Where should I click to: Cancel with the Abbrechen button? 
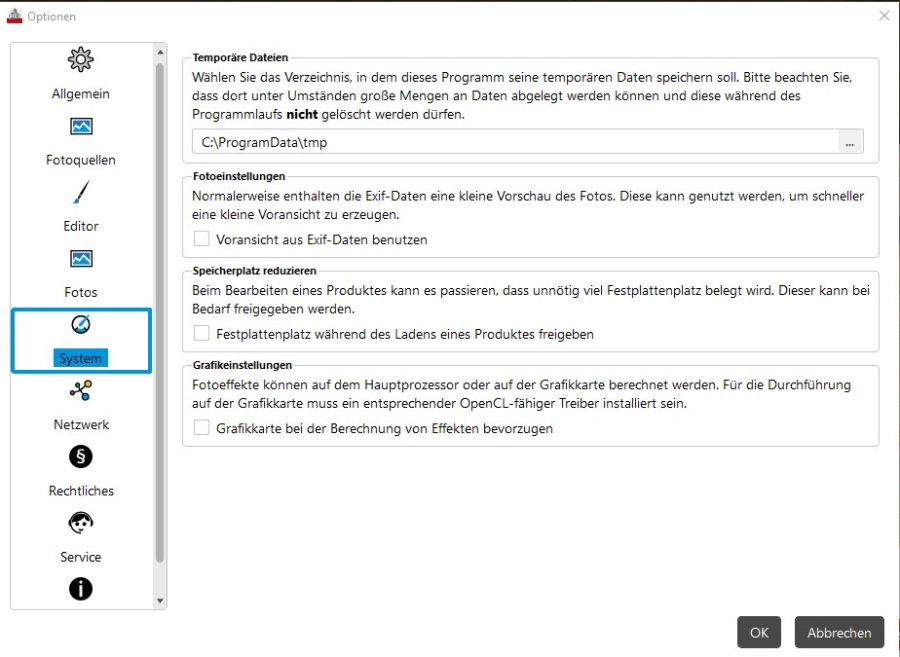[x=839, y=632]
